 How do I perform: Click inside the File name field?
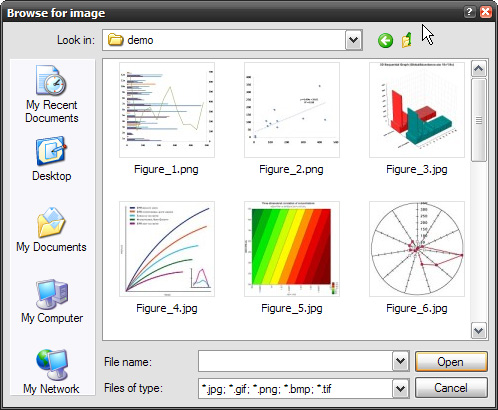point(295,361)
